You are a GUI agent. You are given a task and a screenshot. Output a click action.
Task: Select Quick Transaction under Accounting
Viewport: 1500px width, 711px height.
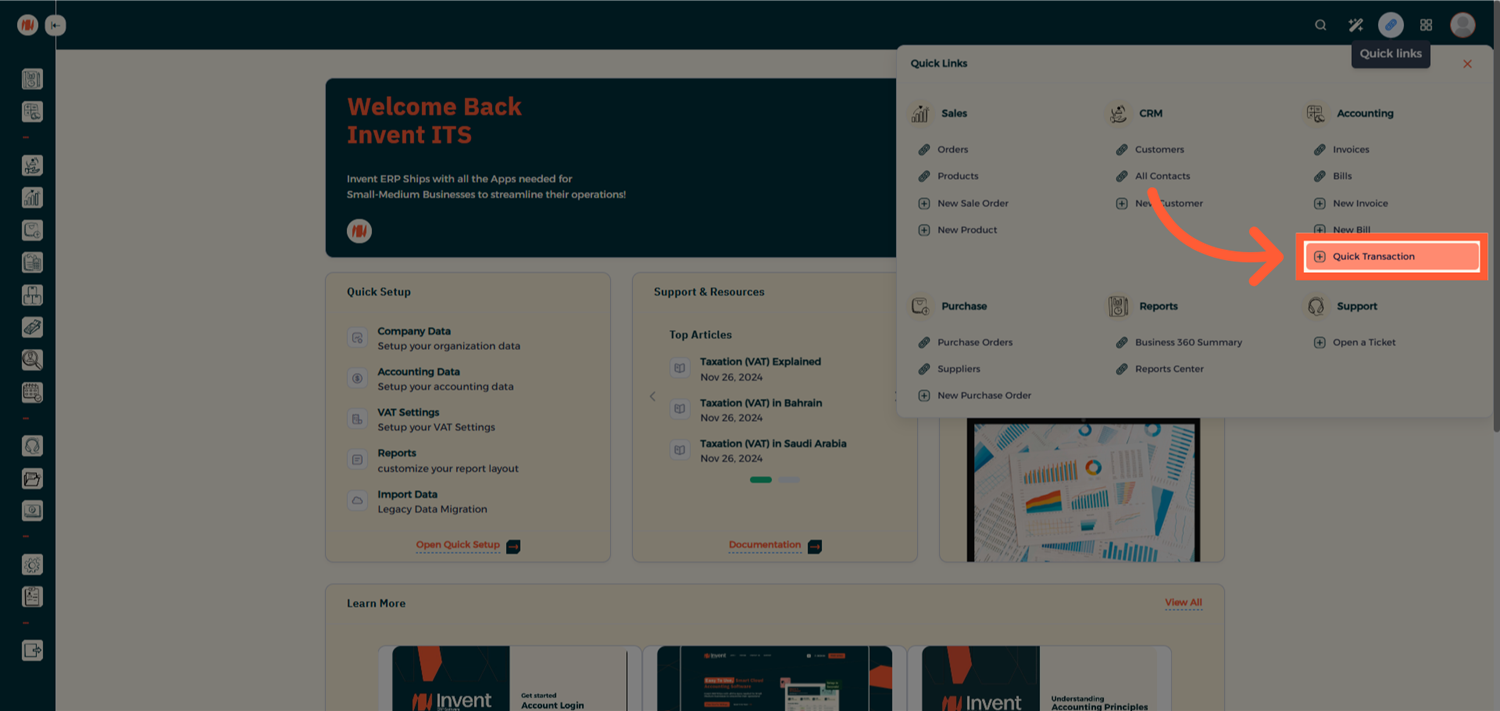click(x=1373, y=257)
